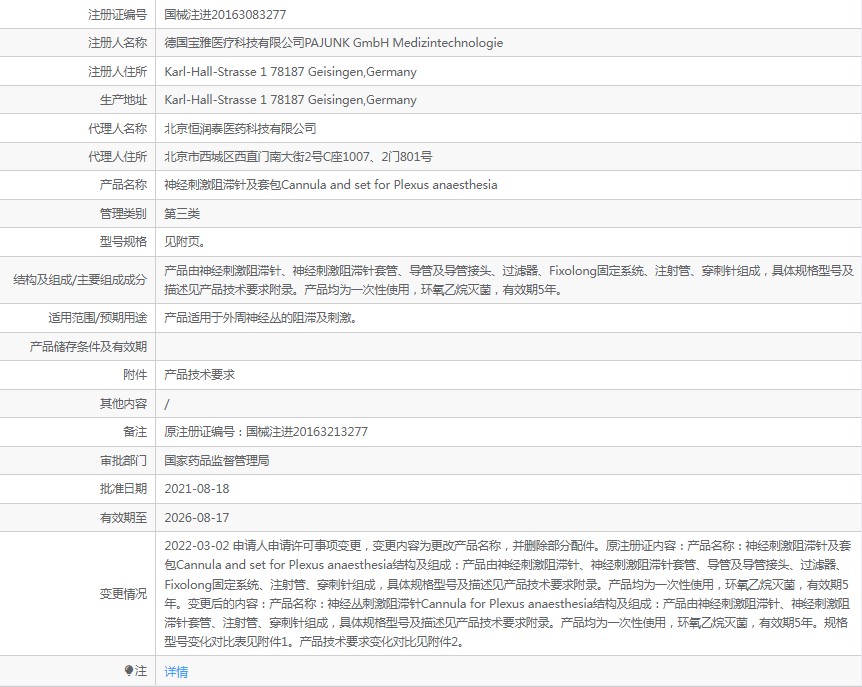Click the 产品名称 label
The image size is (862, 687).
pyautogui.click(x=124, y=185)
